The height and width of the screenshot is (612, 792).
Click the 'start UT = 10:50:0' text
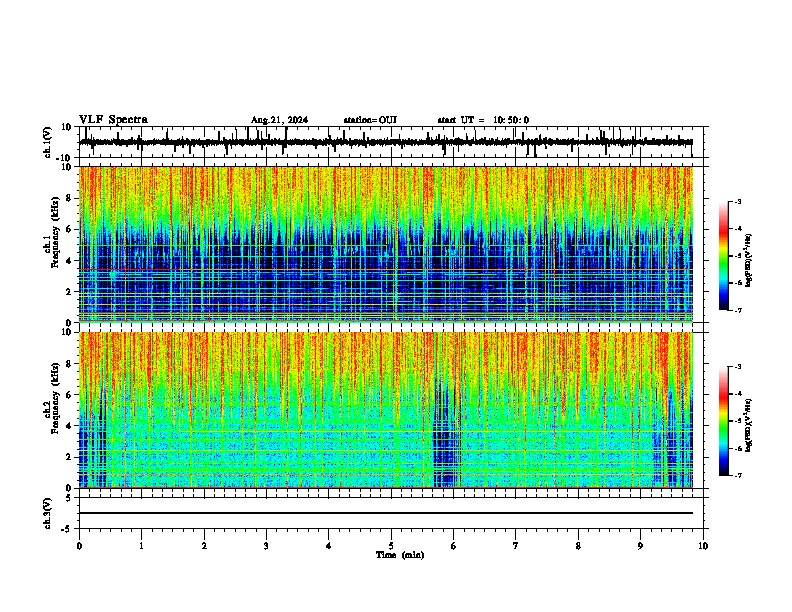483,120
